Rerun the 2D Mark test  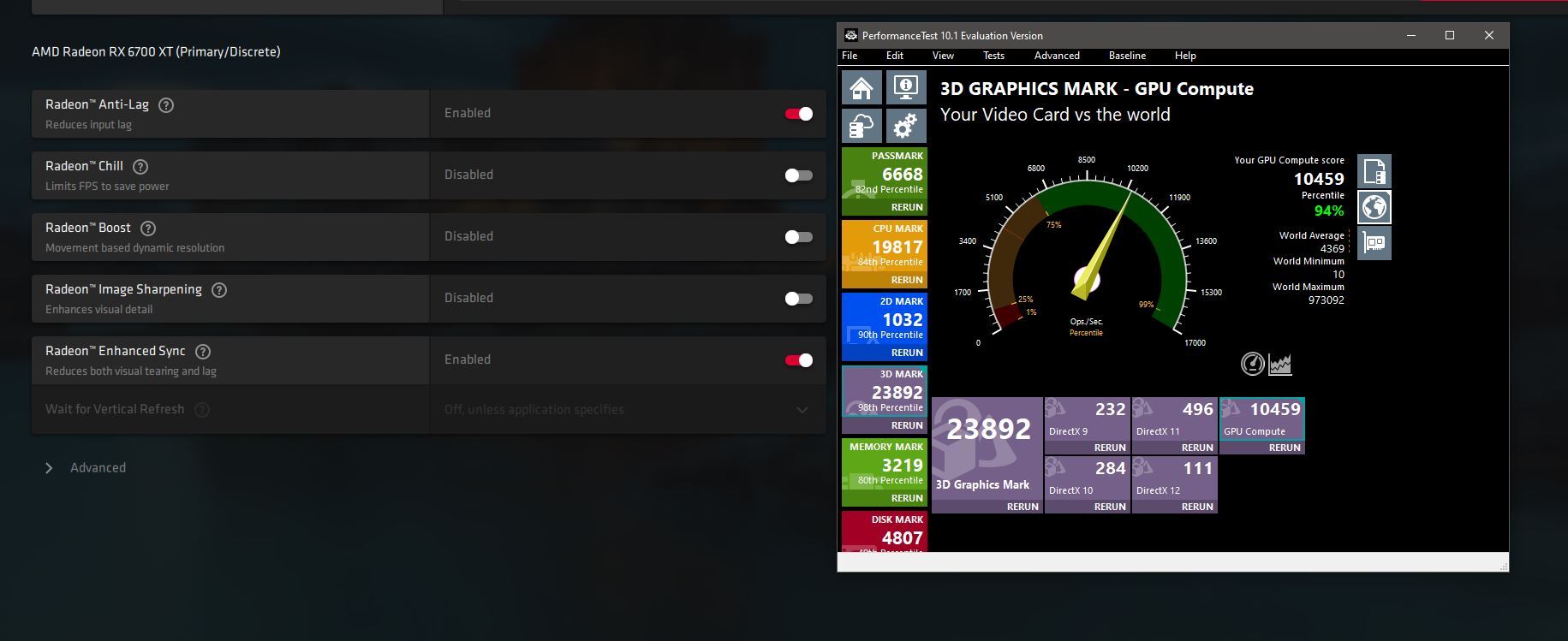tap(907, 353)
